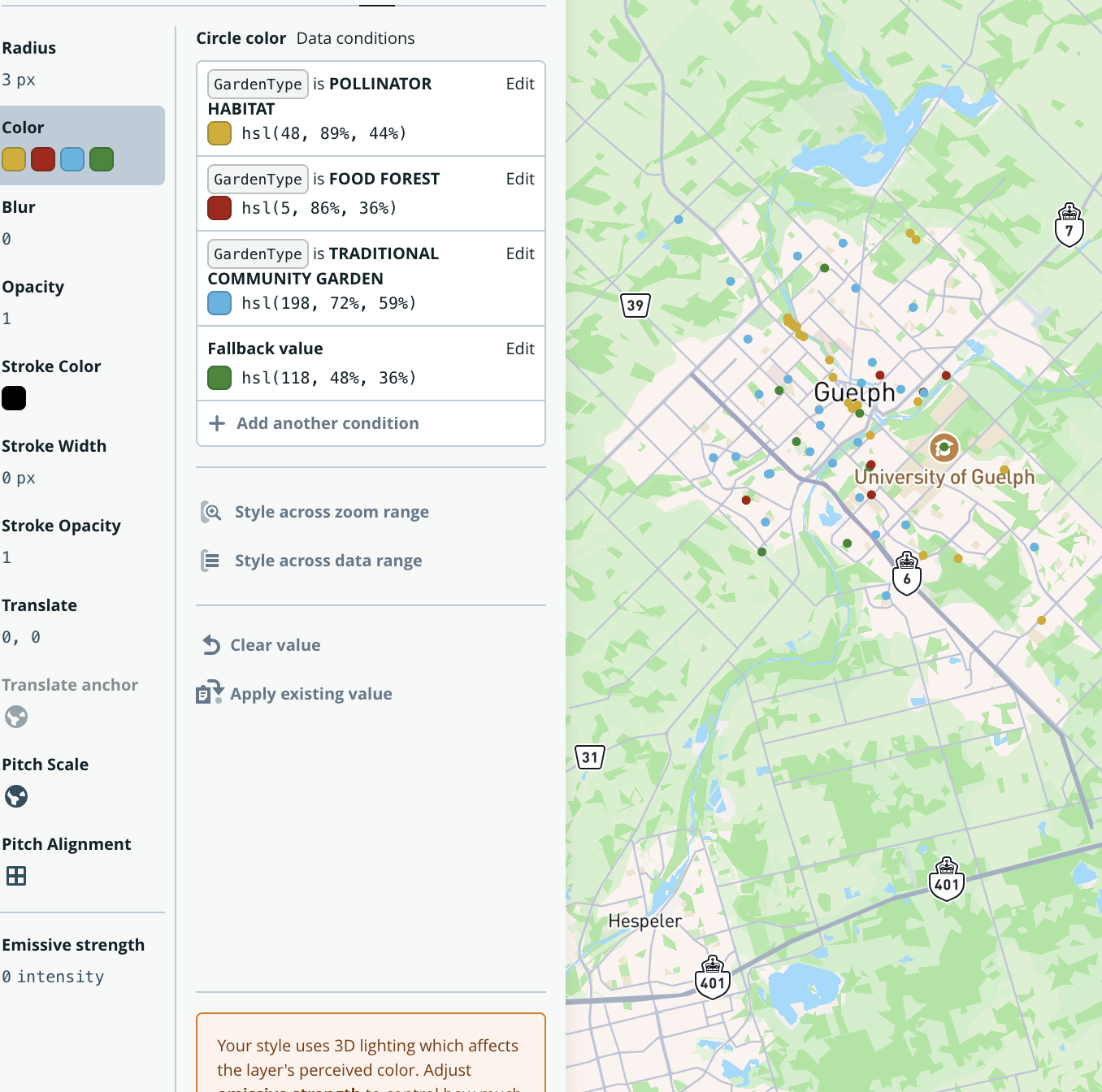
Task: Click the Style across zoom range icon
Action: tap(211, 512)
